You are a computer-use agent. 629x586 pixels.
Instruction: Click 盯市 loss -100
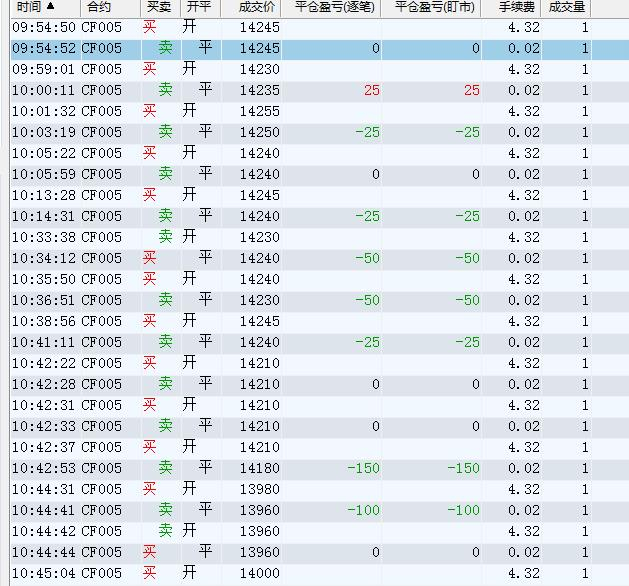click(464, 510)
